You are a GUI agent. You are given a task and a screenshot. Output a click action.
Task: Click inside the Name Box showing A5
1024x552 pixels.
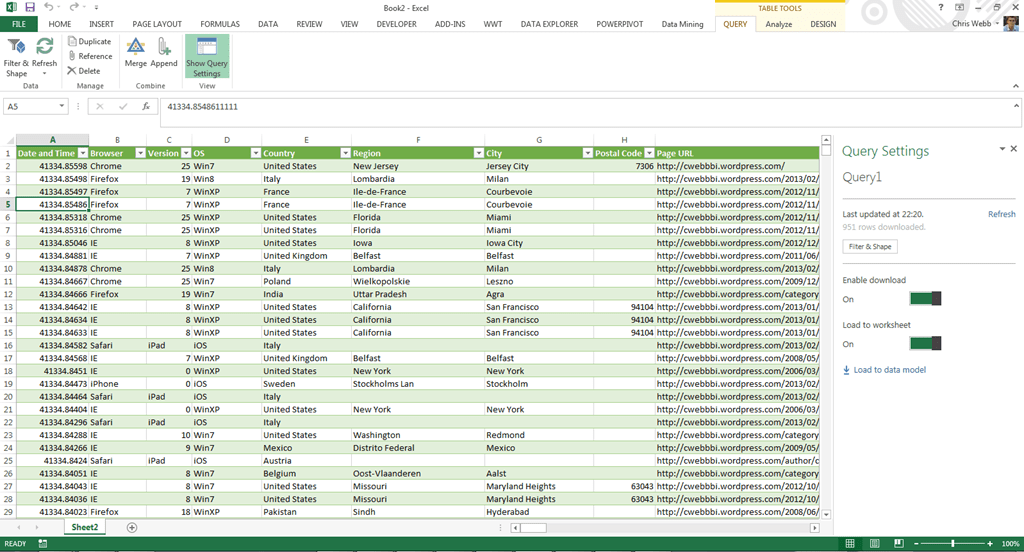tap(31, 106)
